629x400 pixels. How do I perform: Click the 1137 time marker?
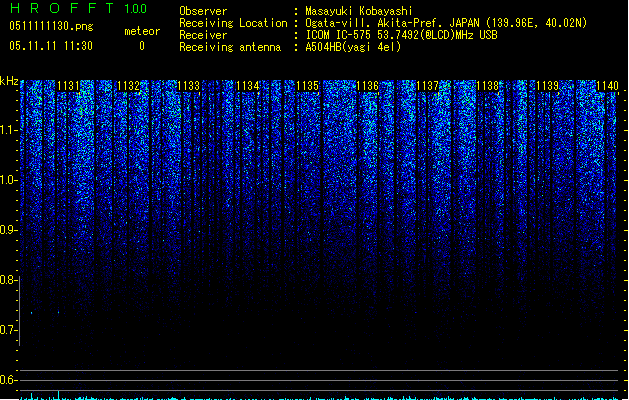coord(428,86)
